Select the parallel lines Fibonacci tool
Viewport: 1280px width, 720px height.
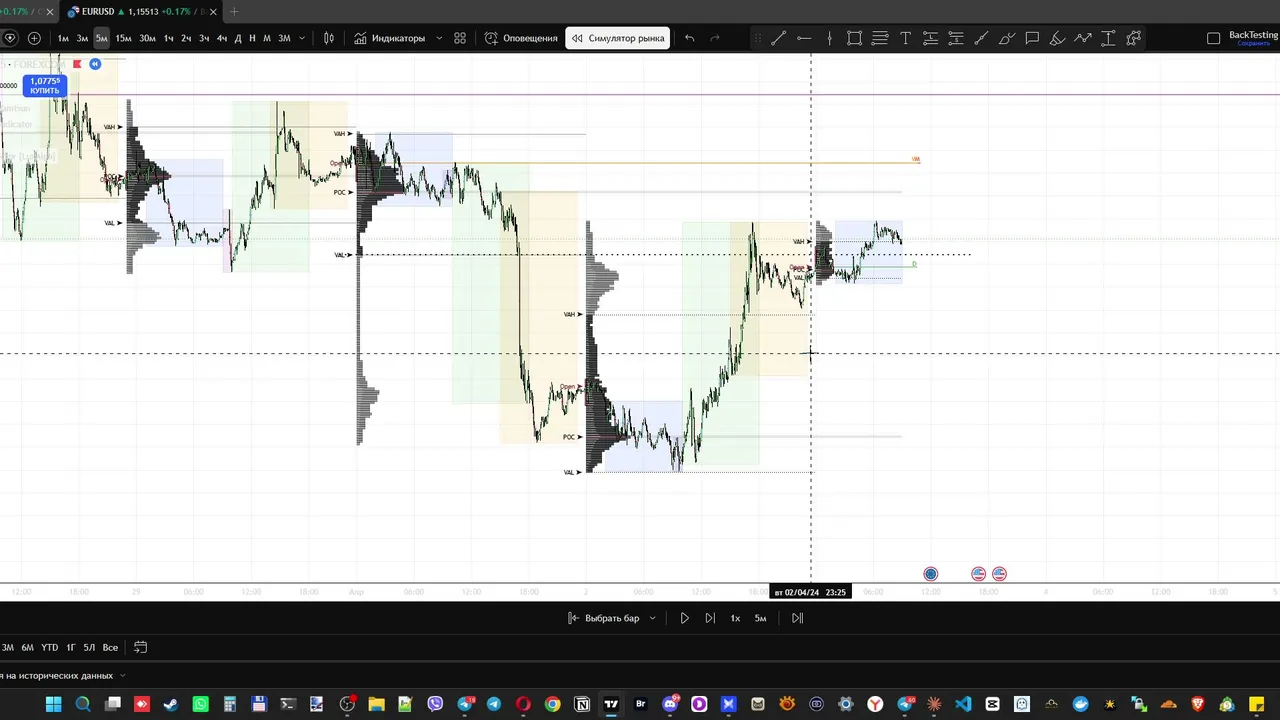880,38
